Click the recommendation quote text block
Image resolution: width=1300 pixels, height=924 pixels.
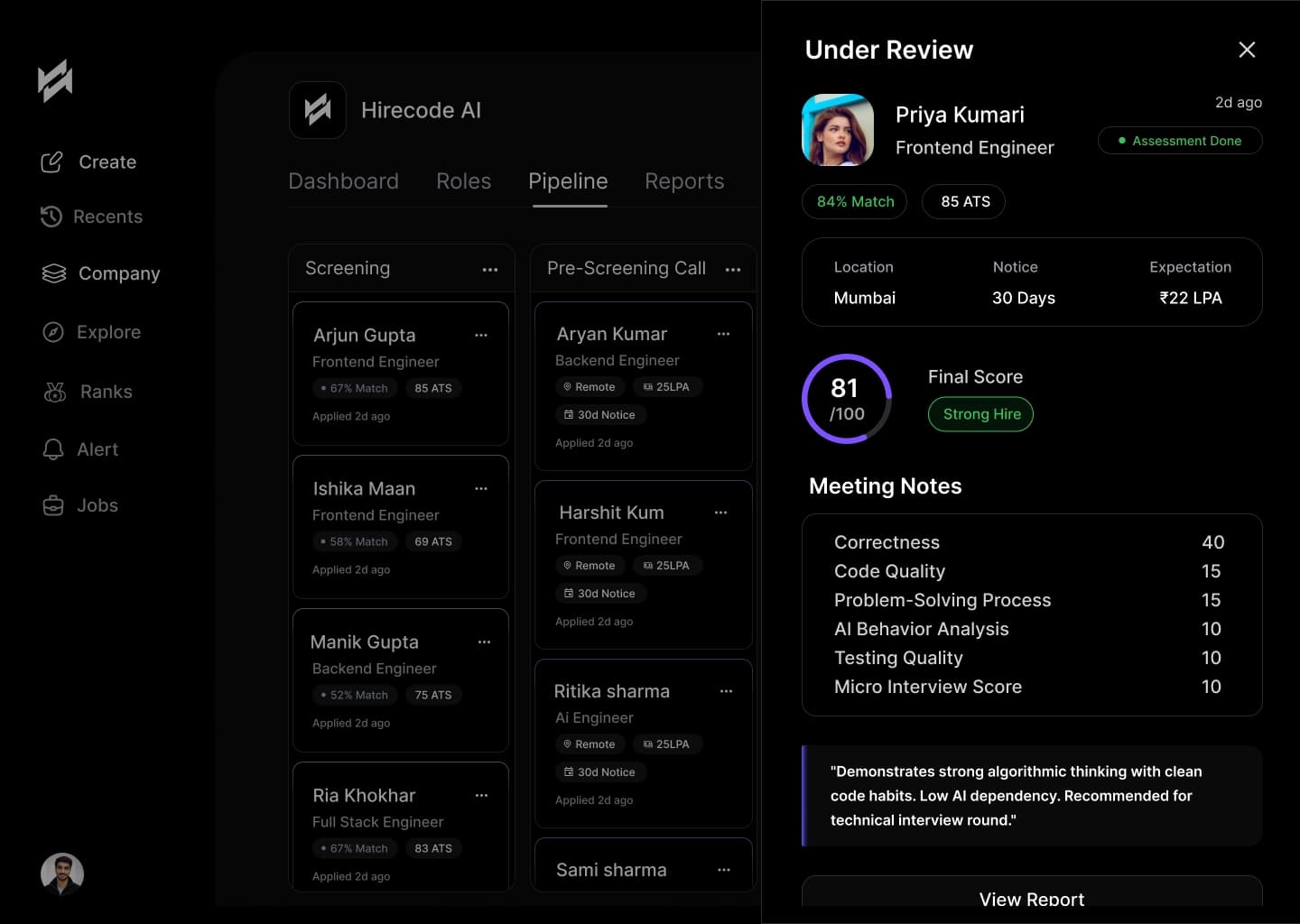pos(1032,796)
